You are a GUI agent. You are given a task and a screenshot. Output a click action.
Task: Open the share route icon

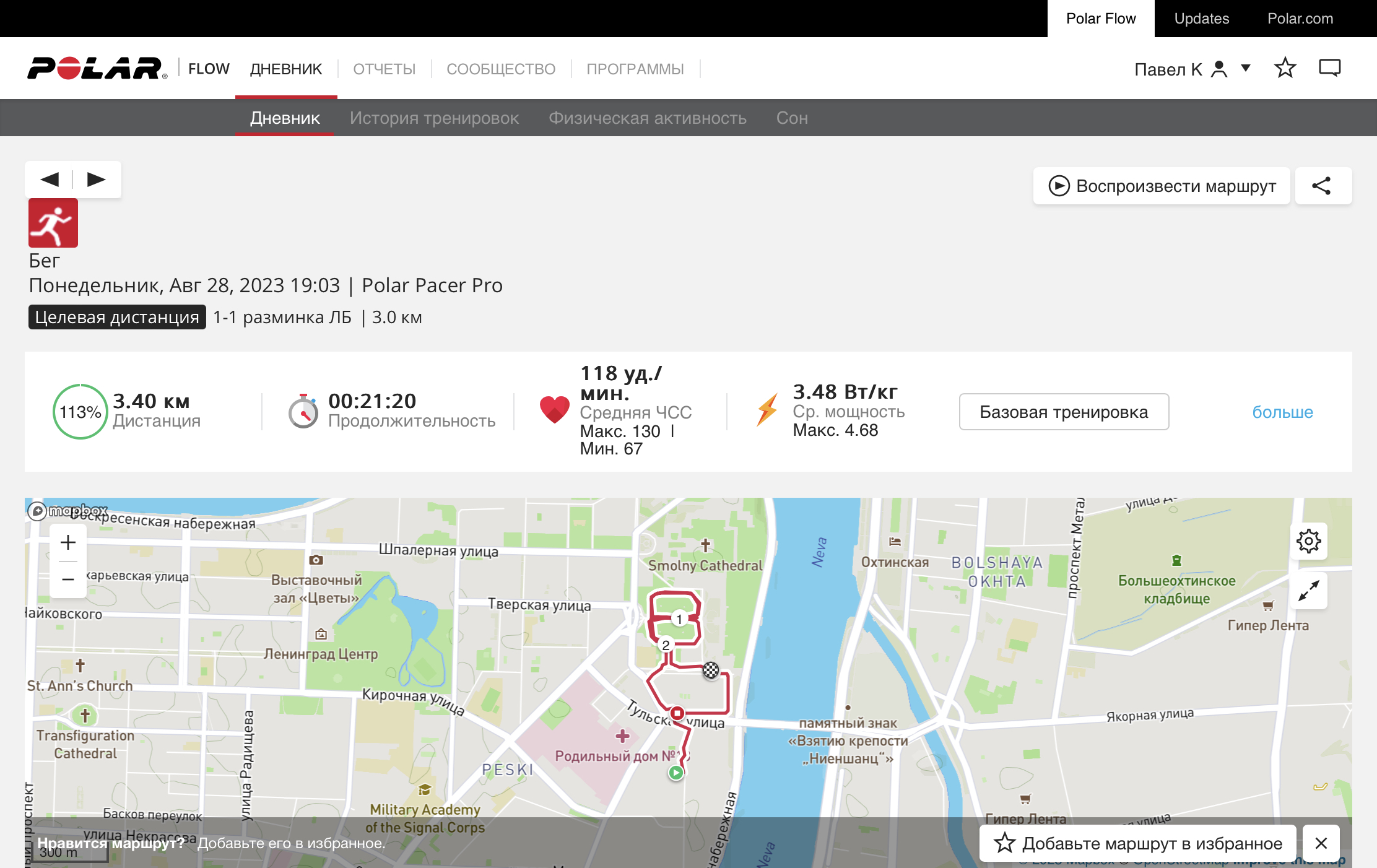tap(1322, 186)
